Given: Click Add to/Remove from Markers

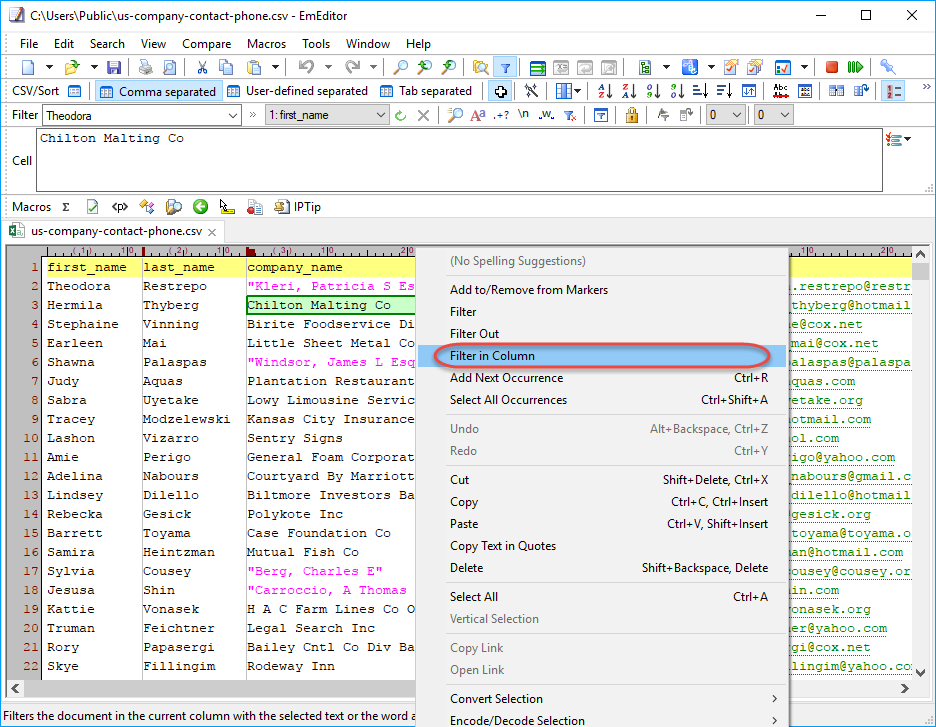Looking at the screenshot, I should point(601,289).
